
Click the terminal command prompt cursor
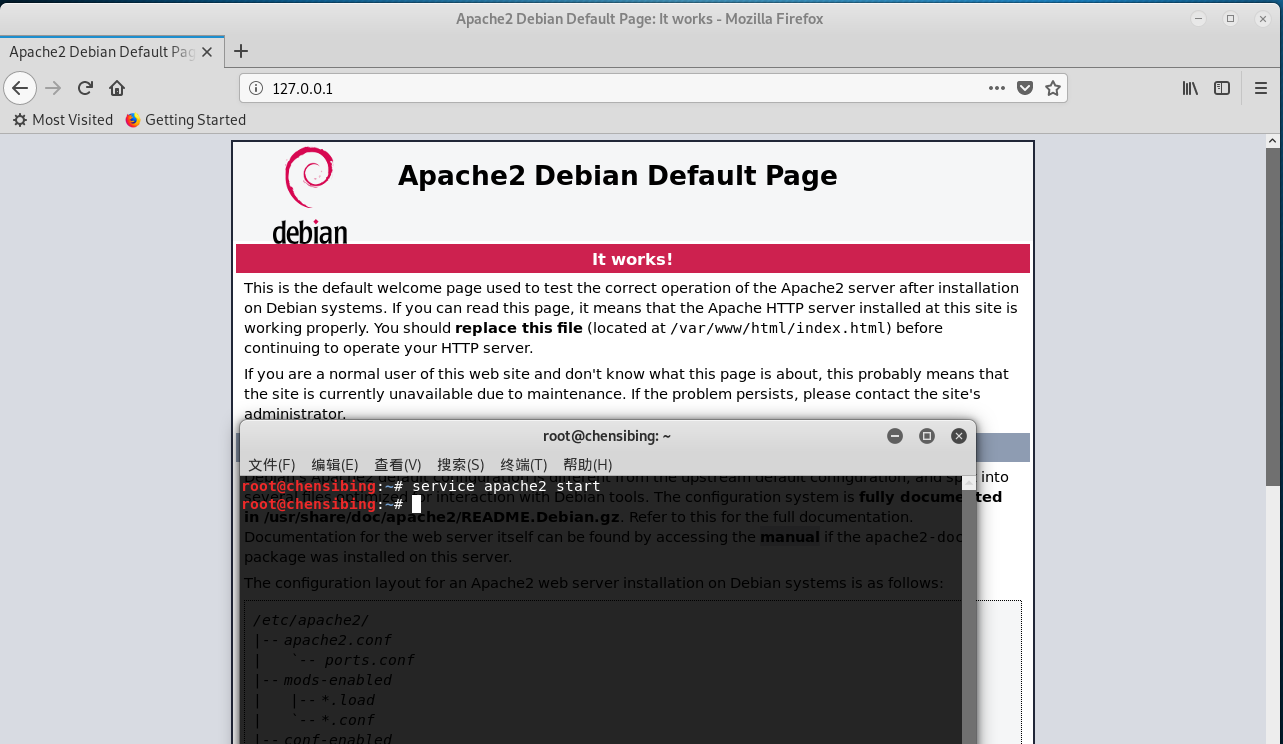(x=416, y=504)
